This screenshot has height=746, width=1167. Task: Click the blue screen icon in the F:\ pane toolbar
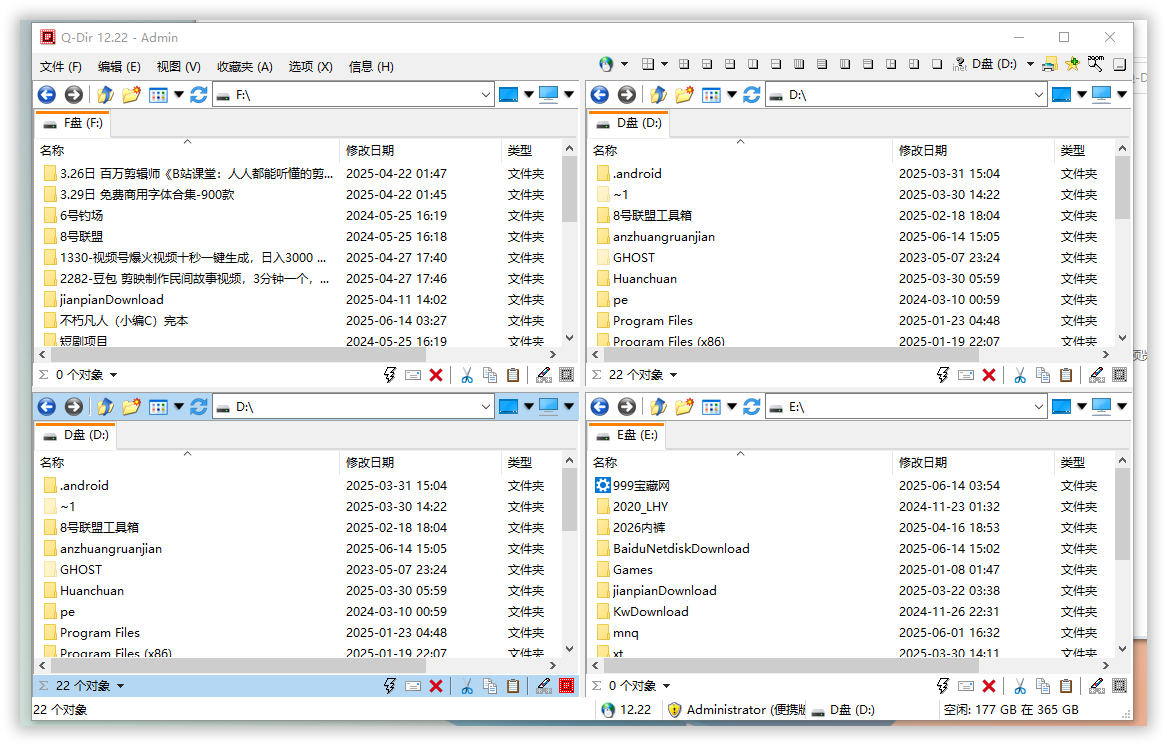pos(508,95)
